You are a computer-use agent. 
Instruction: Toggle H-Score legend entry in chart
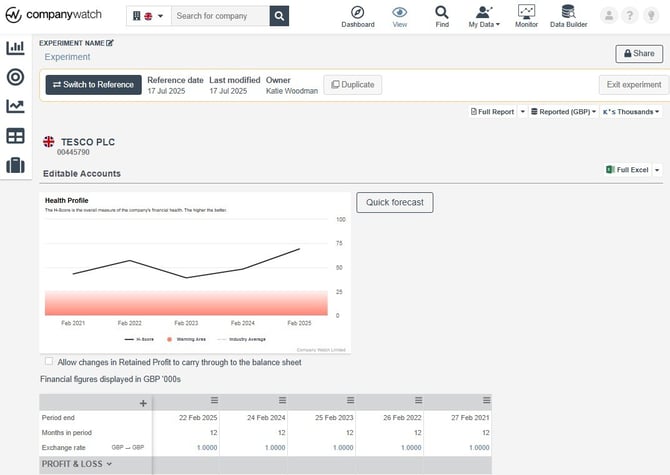click(139, 339)
